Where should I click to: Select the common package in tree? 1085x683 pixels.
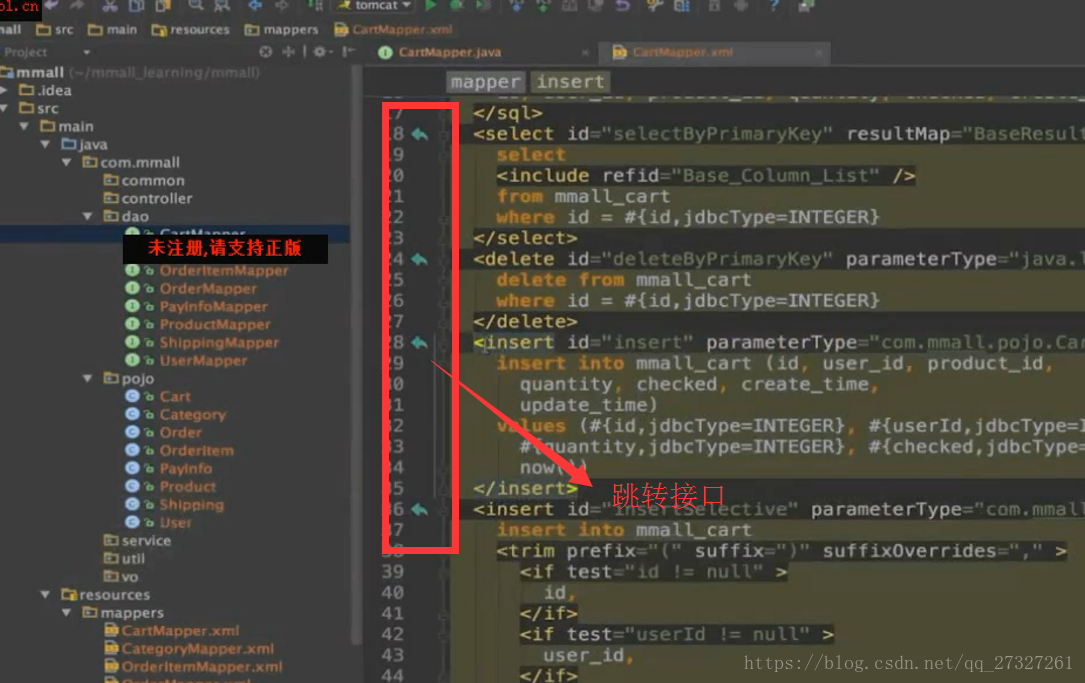[144, 181]
